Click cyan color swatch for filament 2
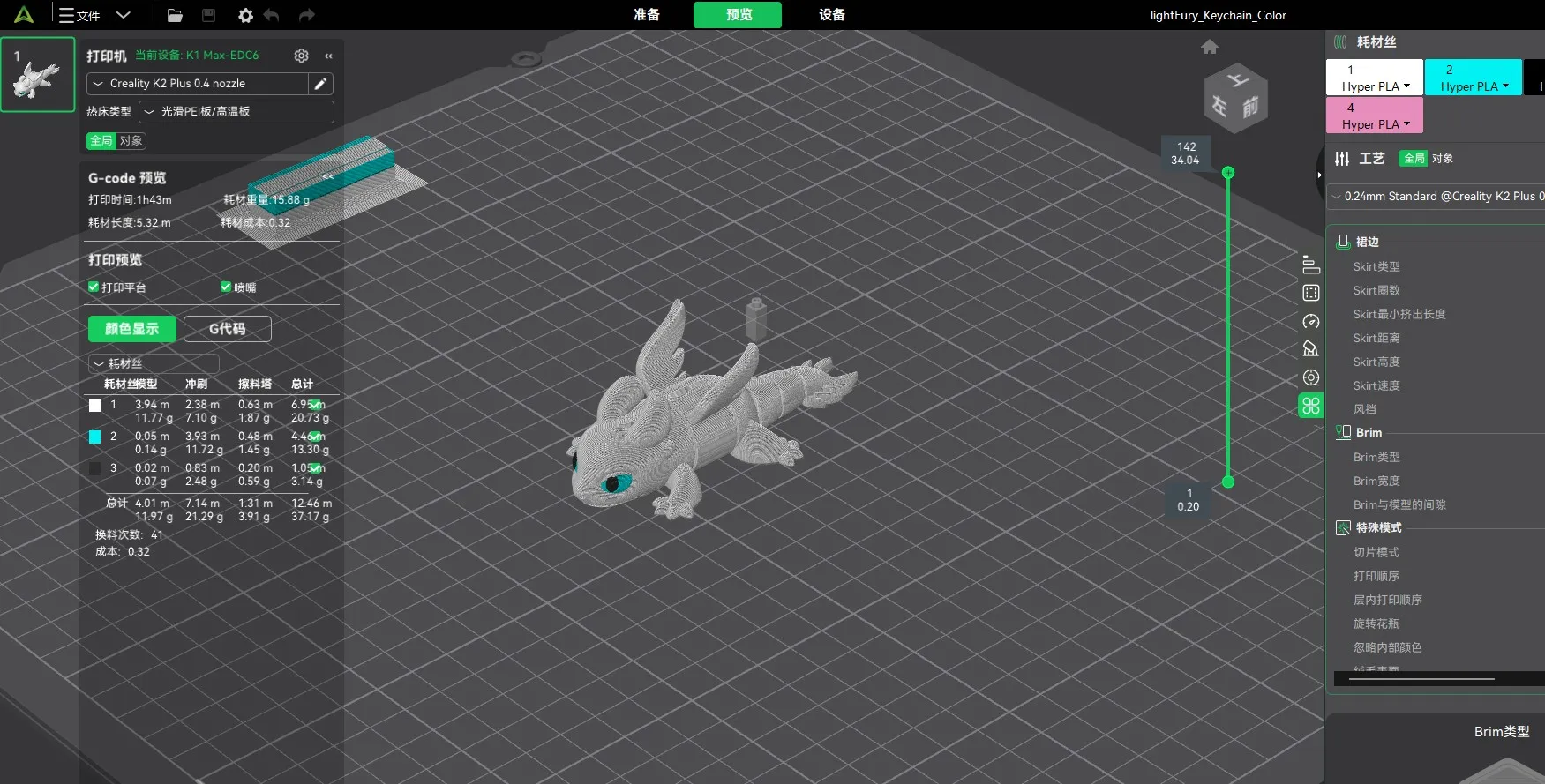Screen dimensions: 1545x784 (94, 437)
